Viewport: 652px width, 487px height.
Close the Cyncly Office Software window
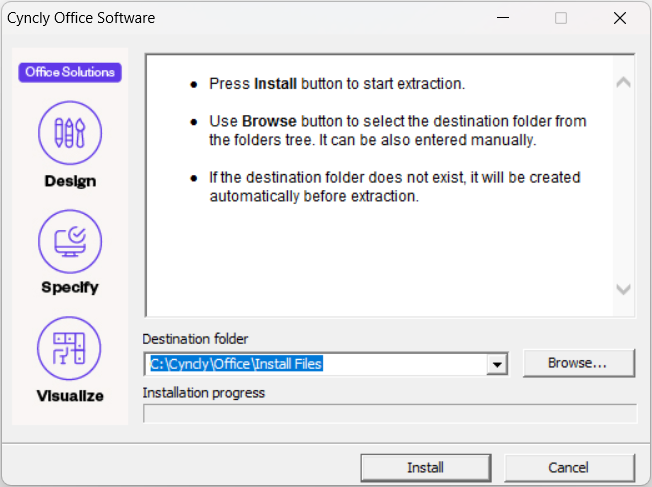click(x=620, y=18)
